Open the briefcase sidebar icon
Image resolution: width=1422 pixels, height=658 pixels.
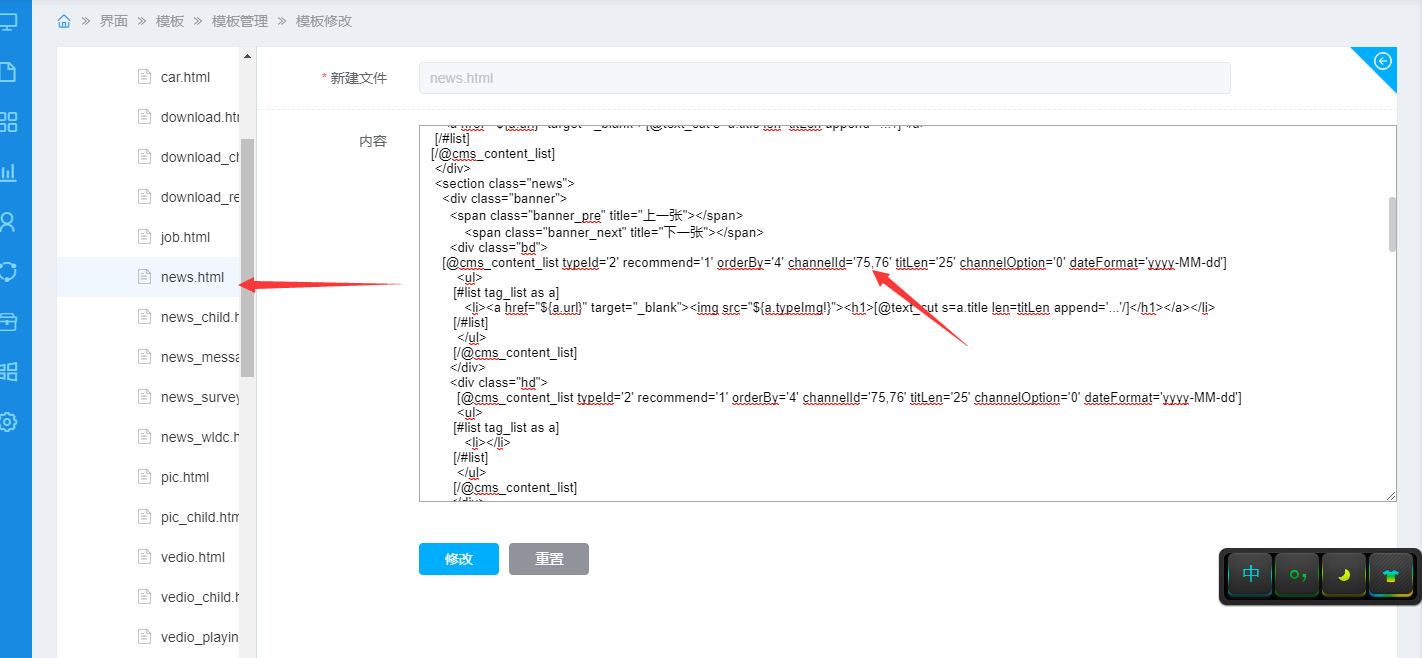click(x=8, y=322)
